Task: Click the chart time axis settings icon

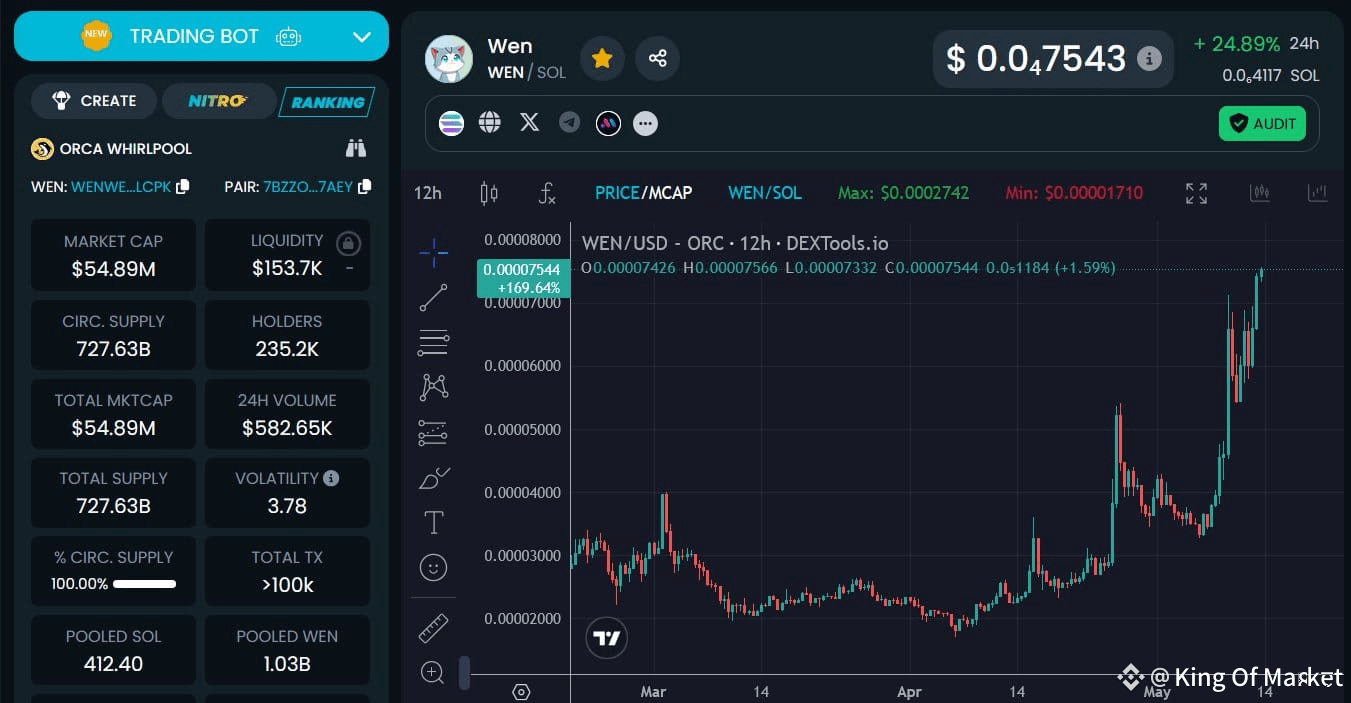Action: click(521, 692)
